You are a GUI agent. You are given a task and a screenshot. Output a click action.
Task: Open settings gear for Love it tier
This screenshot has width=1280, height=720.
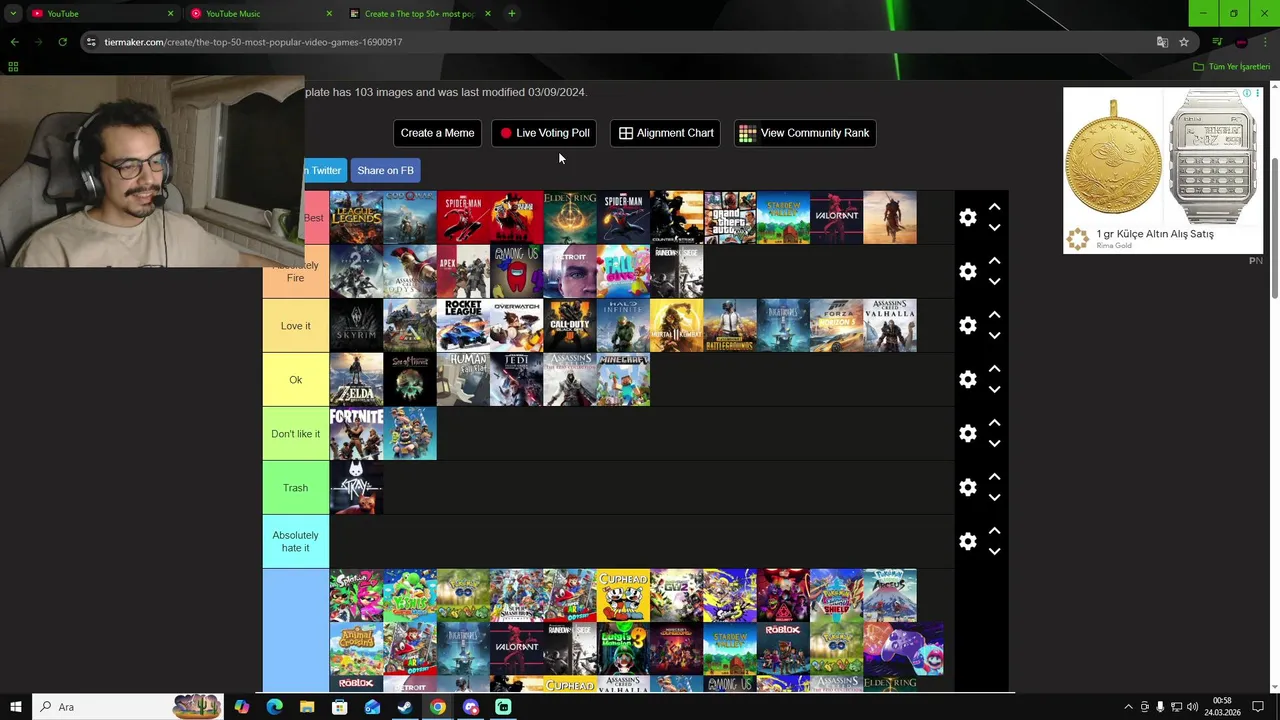[967, 325]
